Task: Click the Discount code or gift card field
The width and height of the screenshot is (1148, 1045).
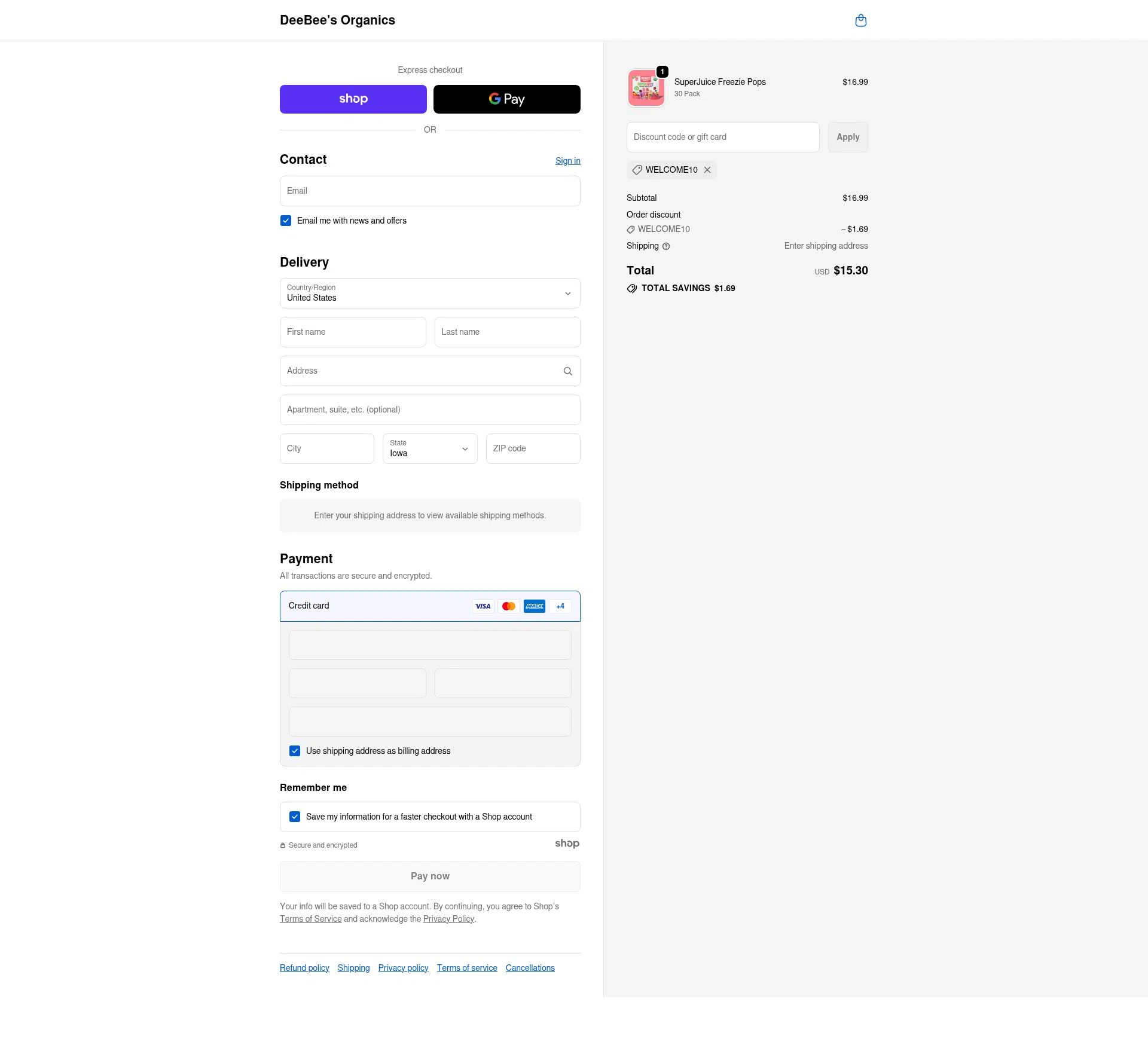Action: pyautogui.click(x=722, y=137)
